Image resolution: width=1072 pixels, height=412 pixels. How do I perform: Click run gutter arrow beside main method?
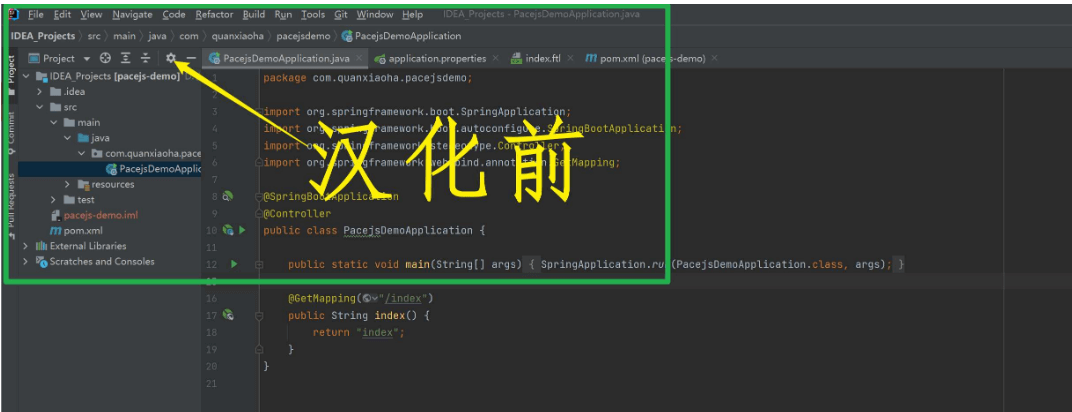point(234,264)
